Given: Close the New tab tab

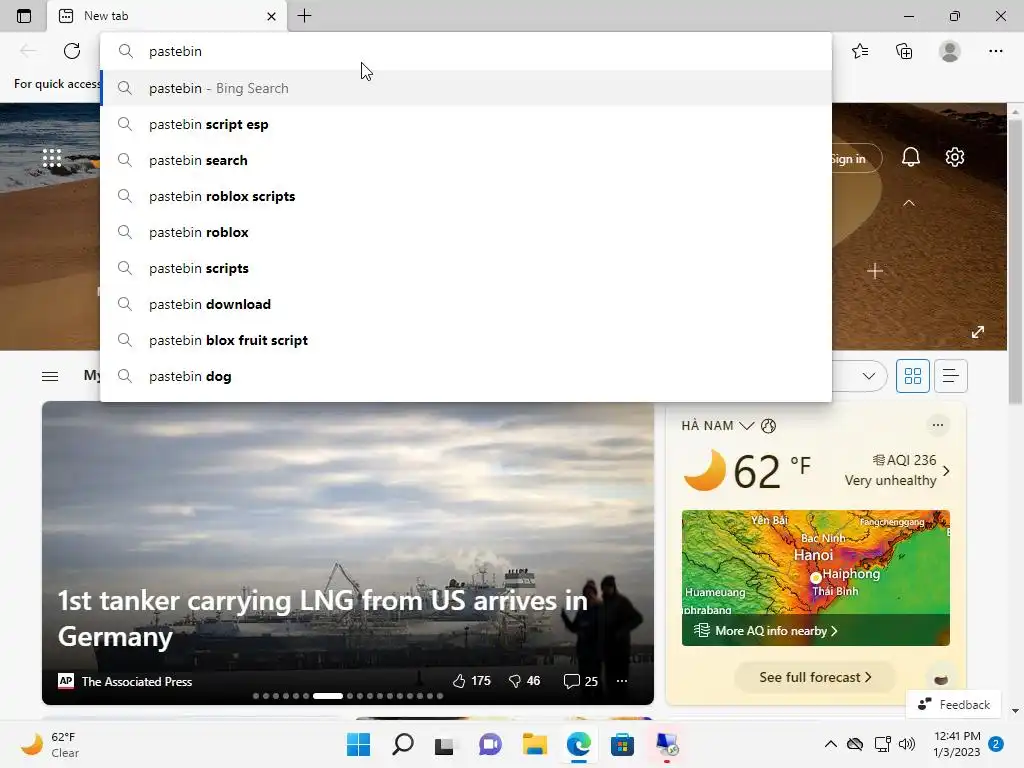Looking at the screenshot, I should (x=272, y=16).
